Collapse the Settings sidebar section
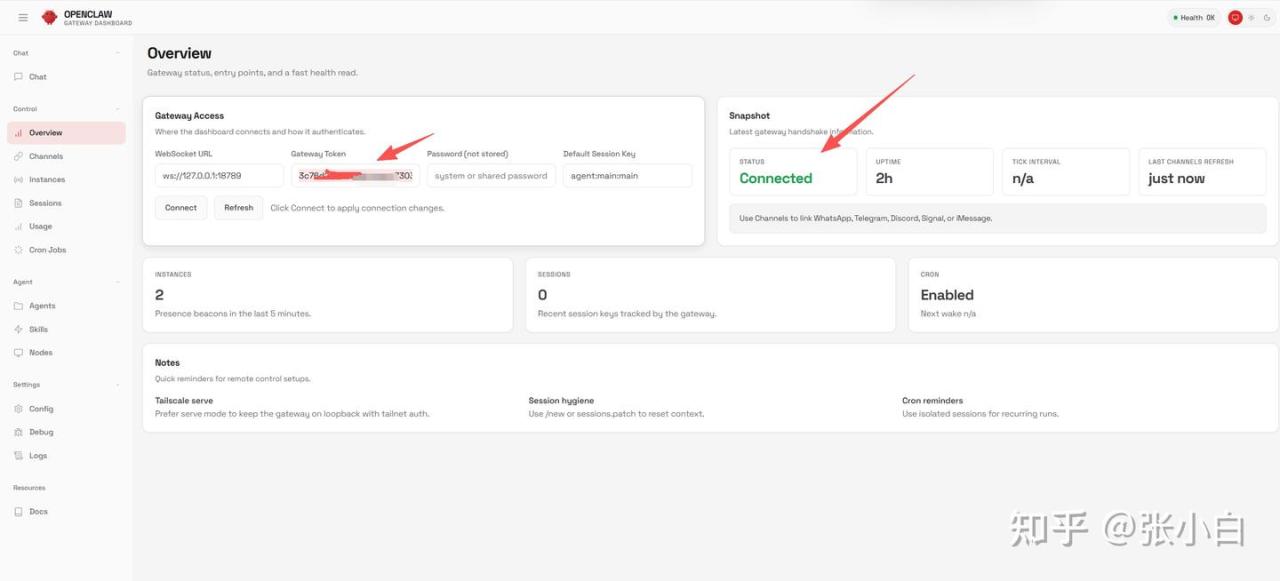The height and width of the screenshot is (581, 1280). point(117,385)
